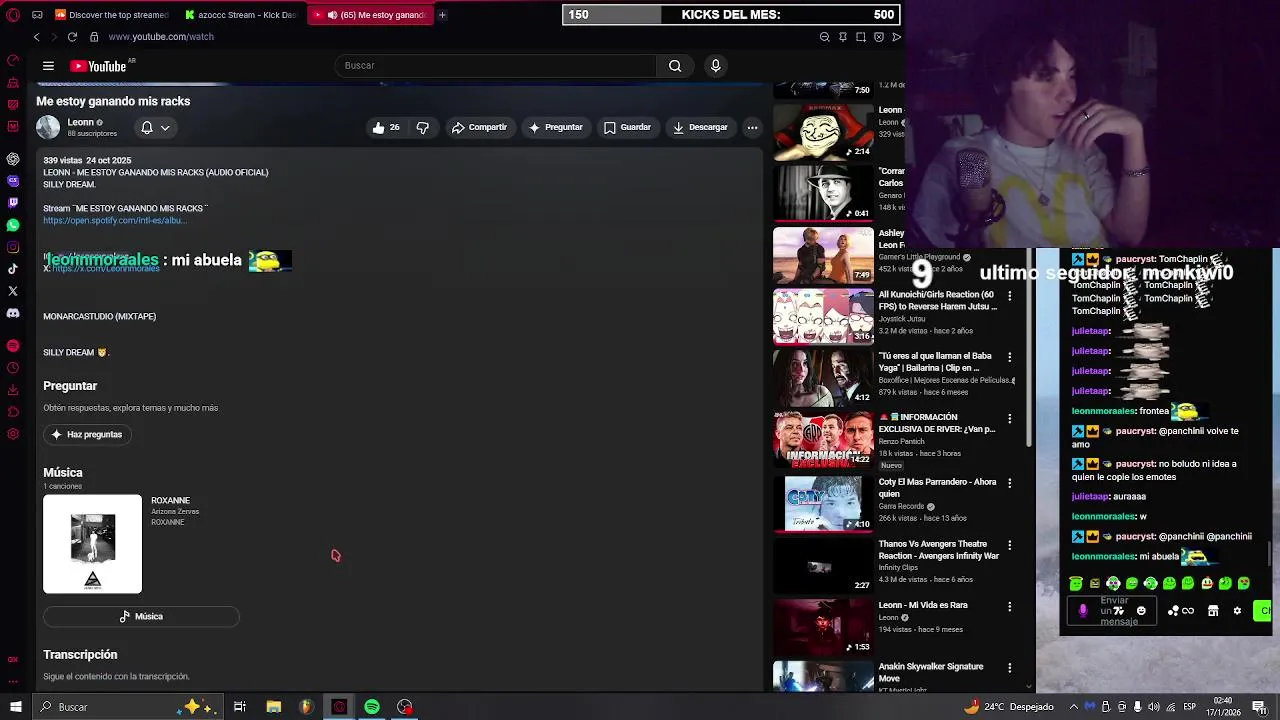Open the ROXANNE song album thumbnail
Viewport: 1280px width, 720px height.
point(93,544)
